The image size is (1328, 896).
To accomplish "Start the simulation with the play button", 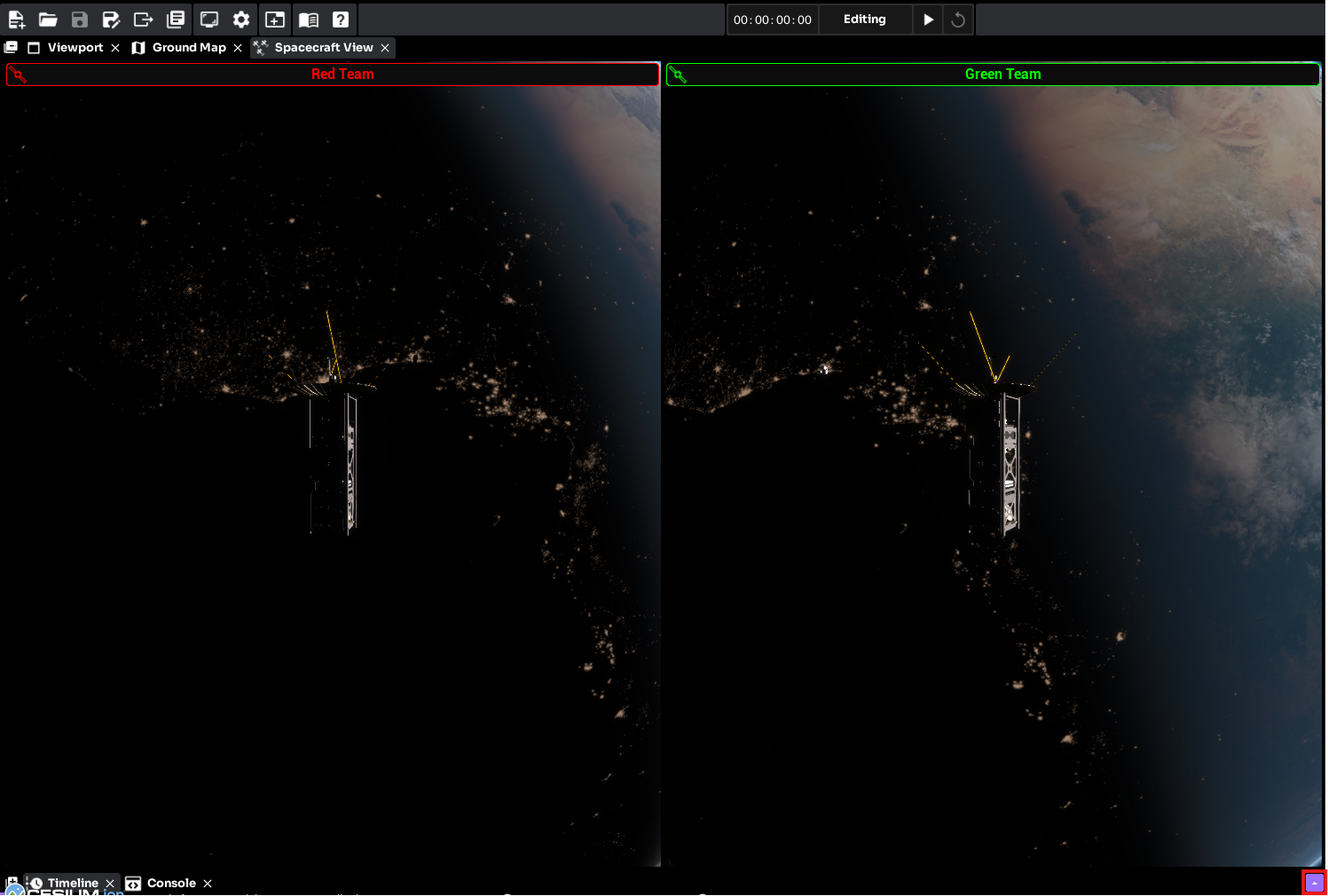I will [928, 20].
